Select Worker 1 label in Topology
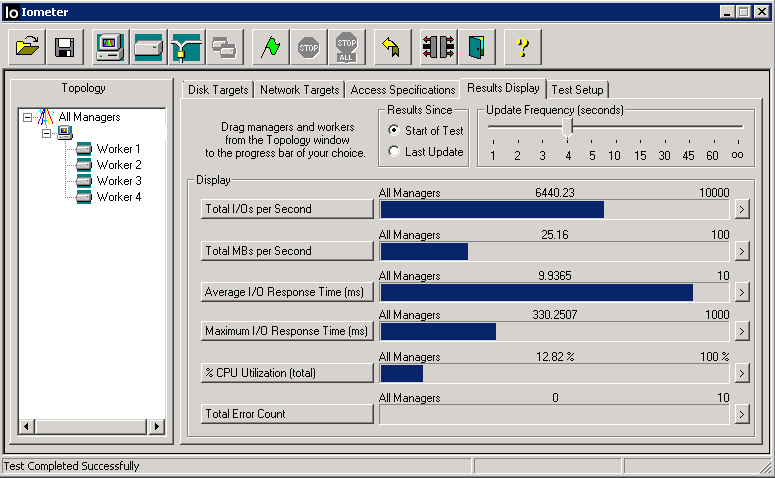 (119, 149)
